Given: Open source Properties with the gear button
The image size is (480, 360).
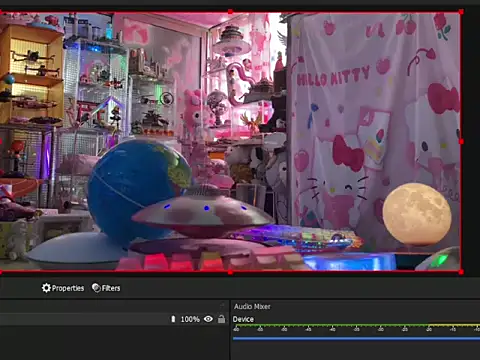Looking at the screenshot, I should tap(63, 288).
